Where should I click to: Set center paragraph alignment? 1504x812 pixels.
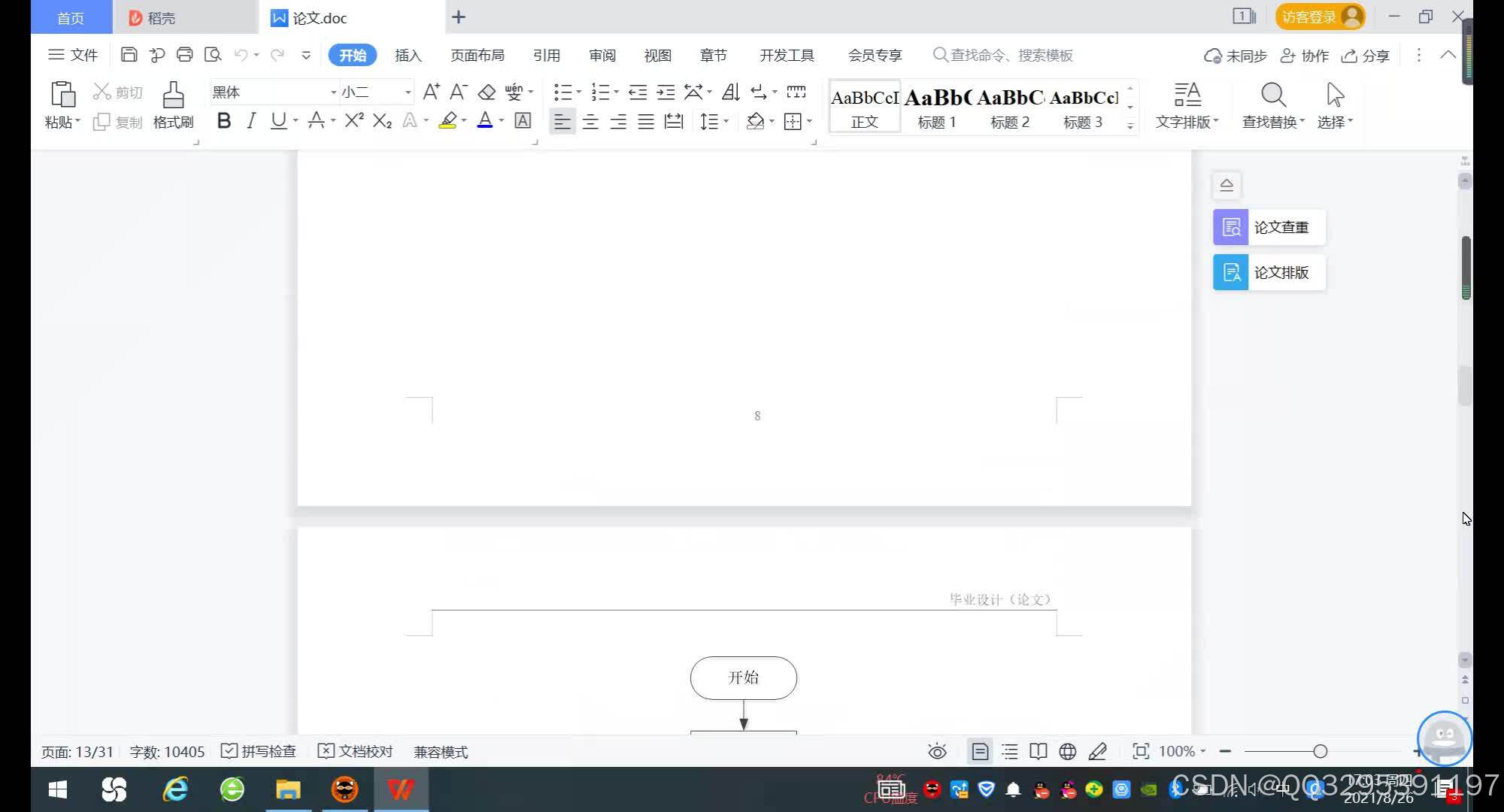point(590,121)
